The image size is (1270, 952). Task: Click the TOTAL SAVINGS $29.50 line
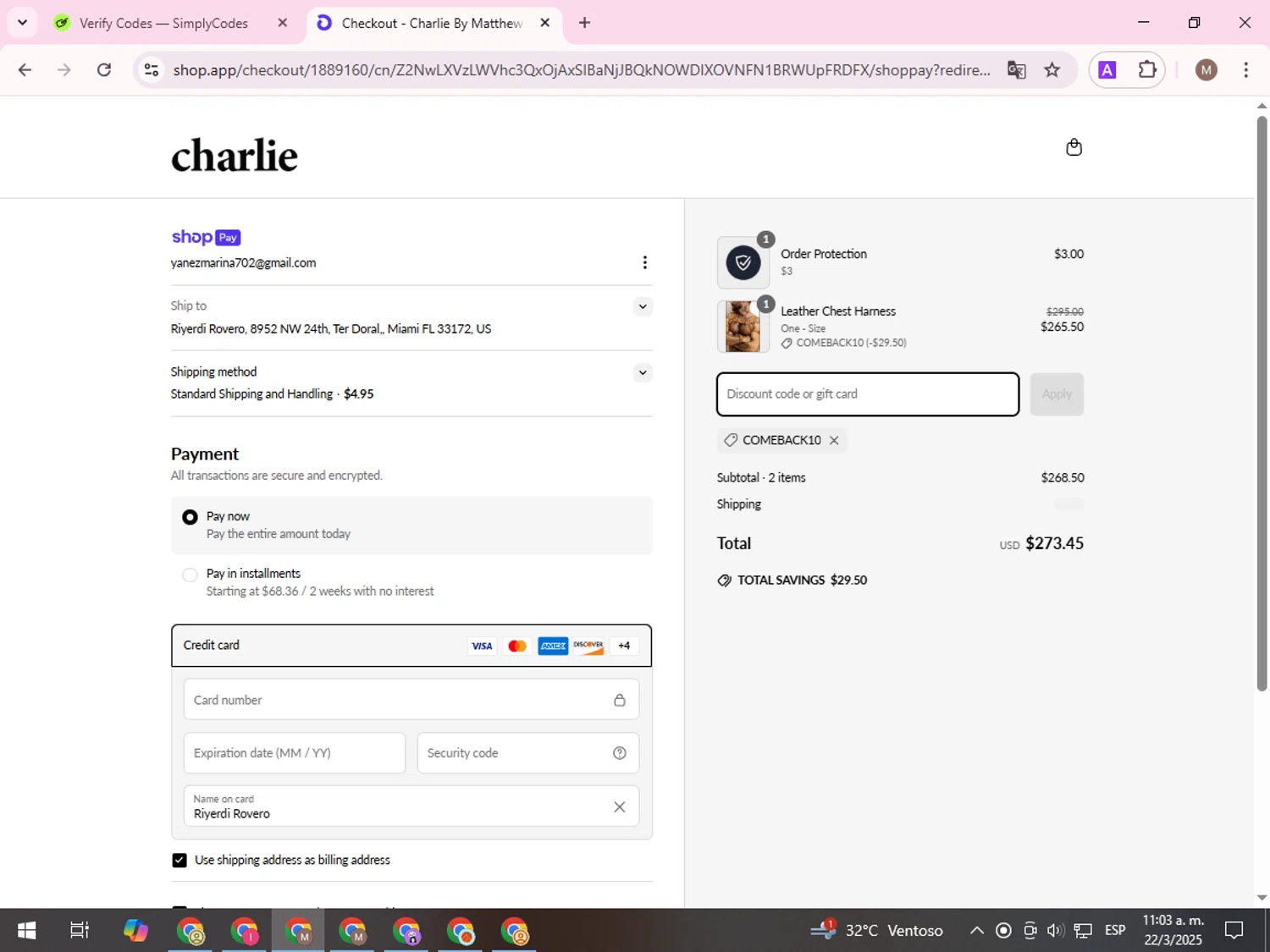pos(792,581)
